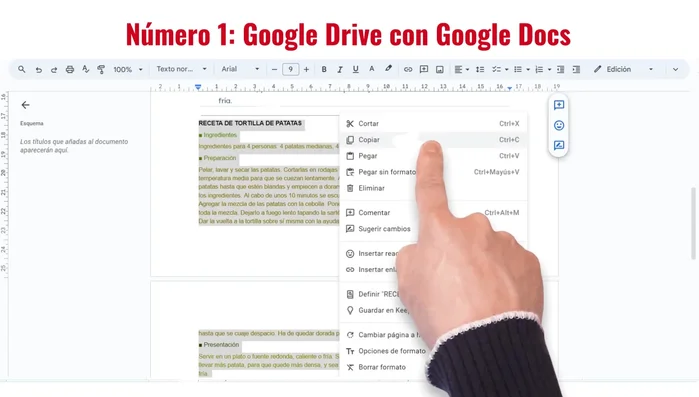Choose the Definir menu entry
The height and width of the screenshot is (397, 699).
[x=433, y=294]
